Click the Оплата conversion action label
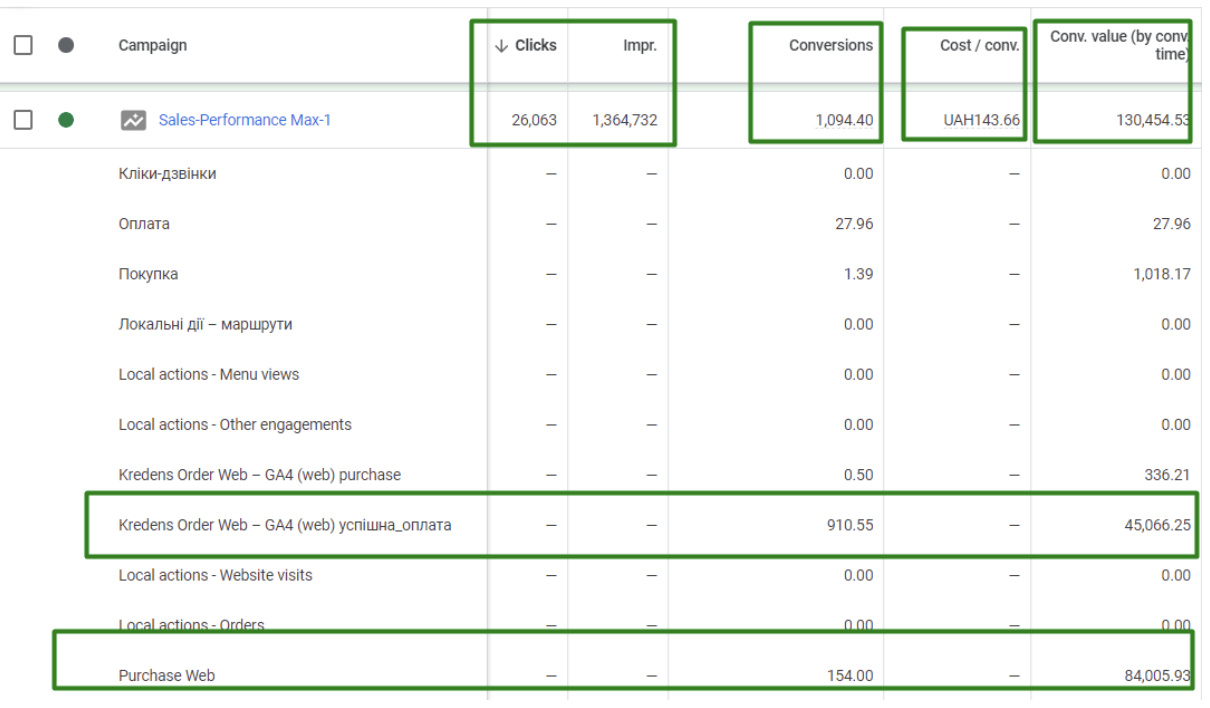This screenshot has width=1210, height=708. click(x=144, y=224)
